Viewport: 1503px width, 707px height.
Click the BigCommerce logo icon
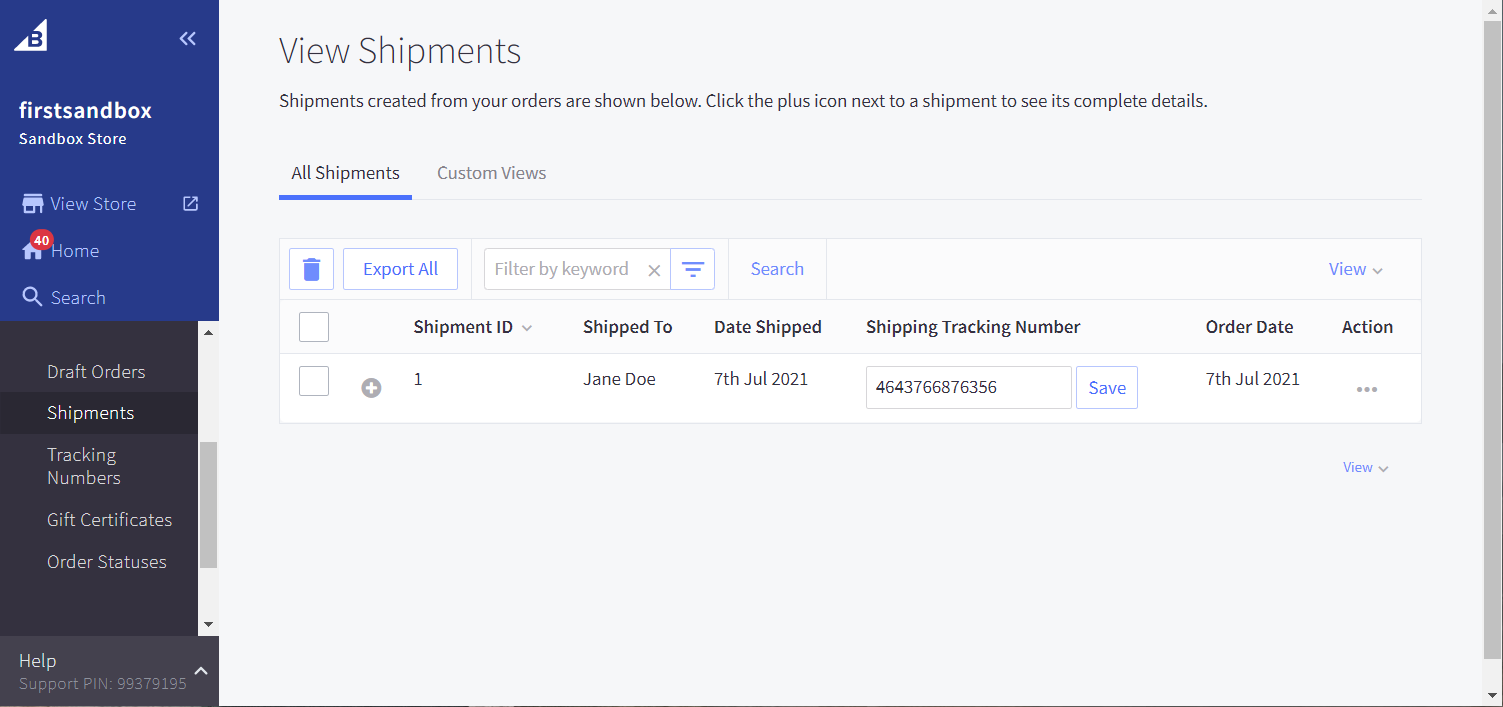pos(31,36)
